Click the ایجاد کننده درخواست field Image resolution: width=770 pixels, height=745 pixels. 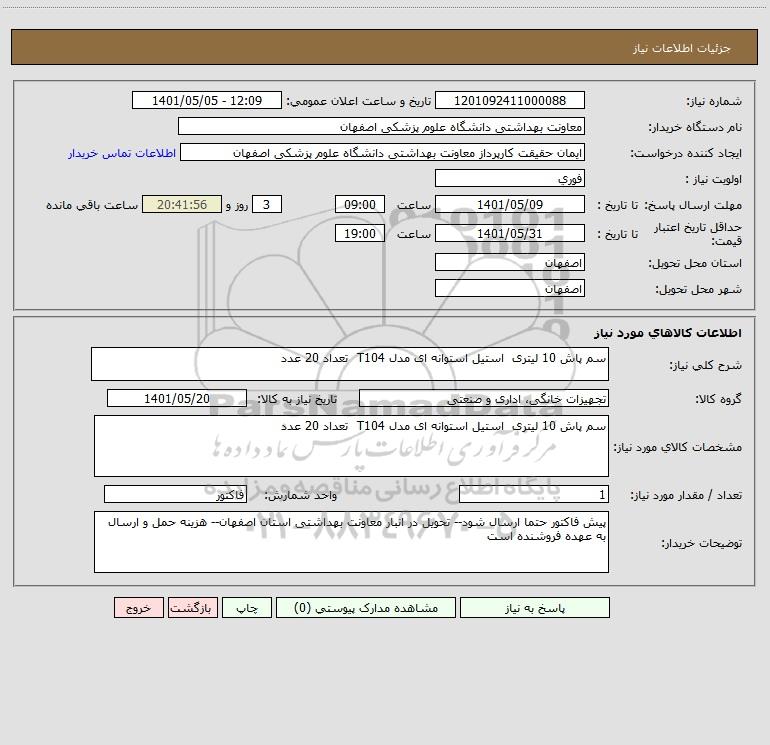click(x=383, y=152)
